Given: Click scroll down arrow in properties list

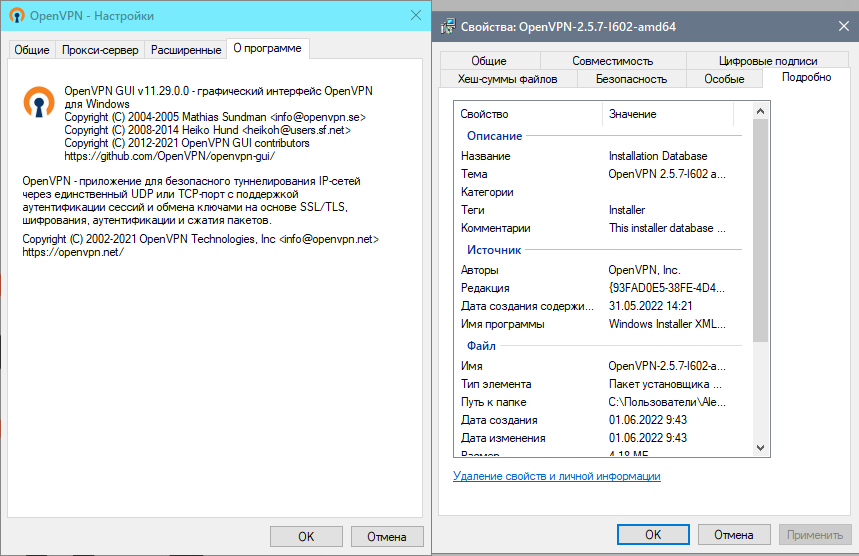Looking at the screenshot, I should pos(760,448).
